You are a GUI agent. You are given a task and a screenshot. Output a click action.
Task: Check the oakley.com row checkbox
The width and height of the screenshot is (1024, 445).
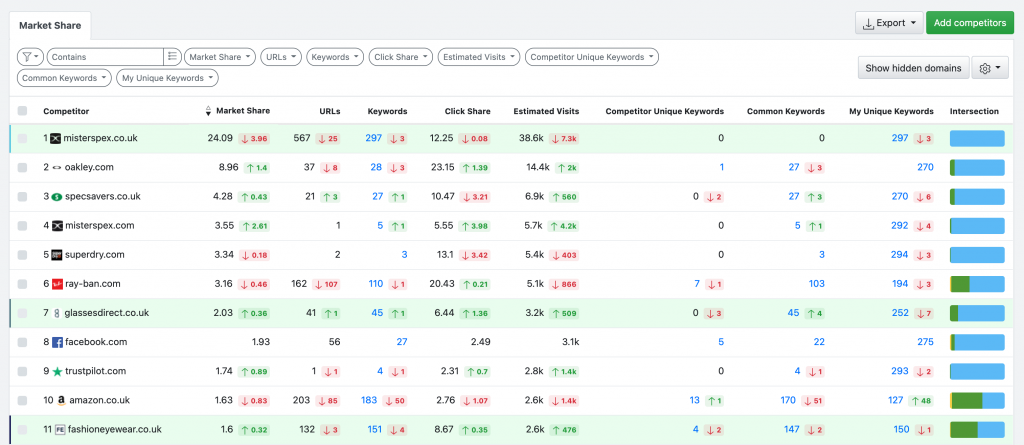23,167
